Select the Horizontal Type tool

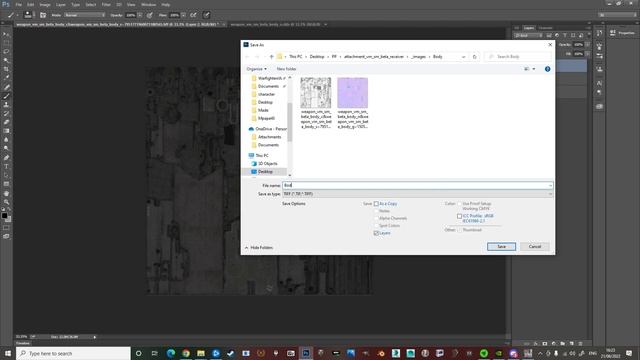click(6, 167)
